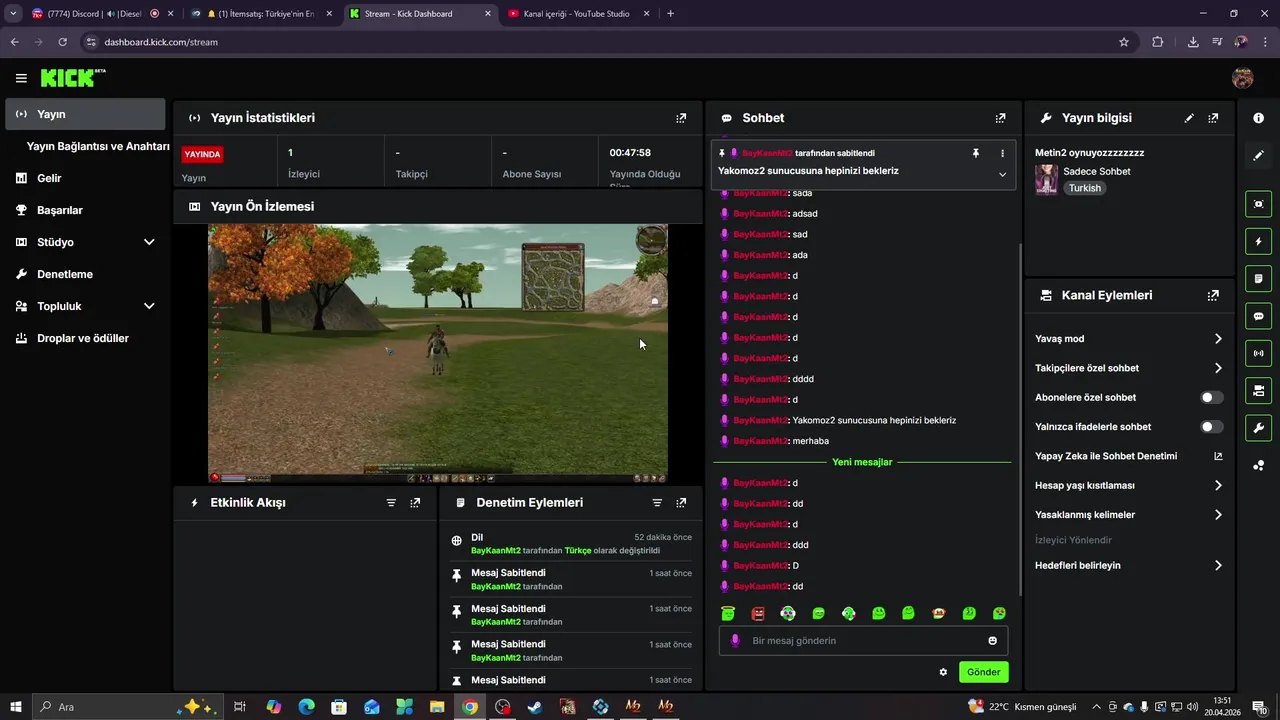
Task: Toggle the stream preview panel icon in right toolbar
Action: (x=1258, y=204)
